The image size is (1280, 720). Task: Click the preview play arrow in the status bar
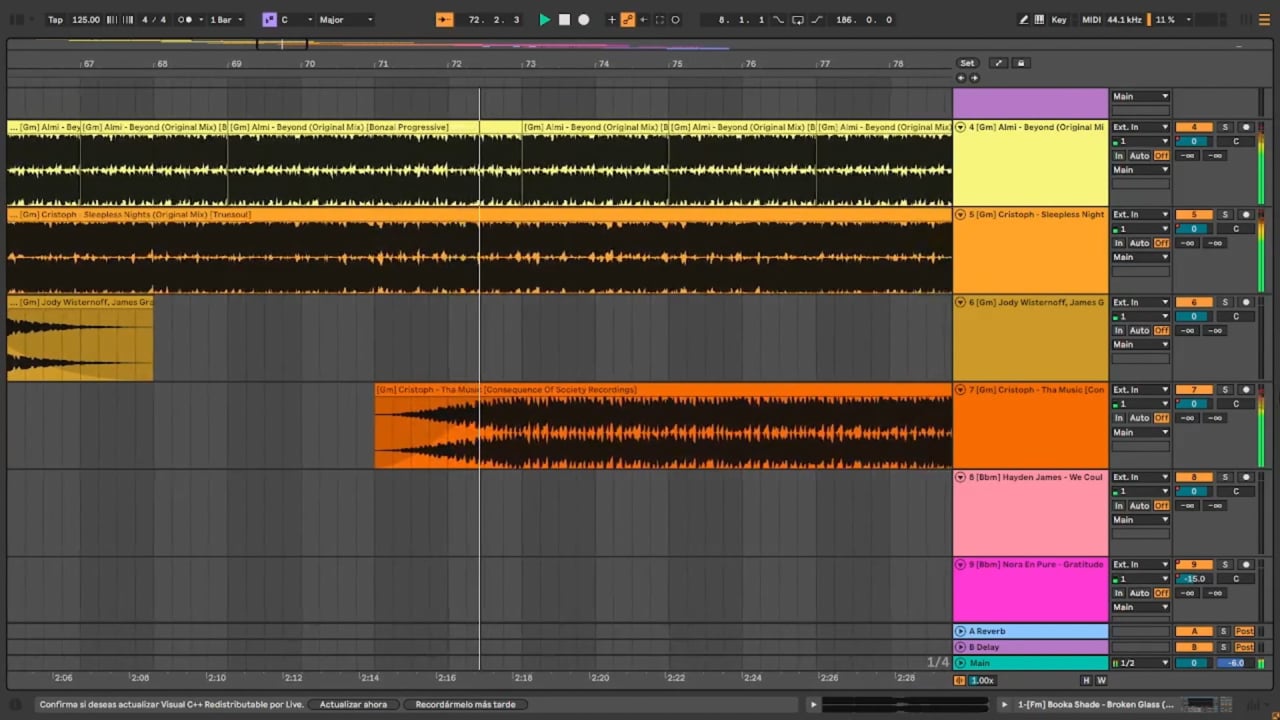[x=813, y=705]
